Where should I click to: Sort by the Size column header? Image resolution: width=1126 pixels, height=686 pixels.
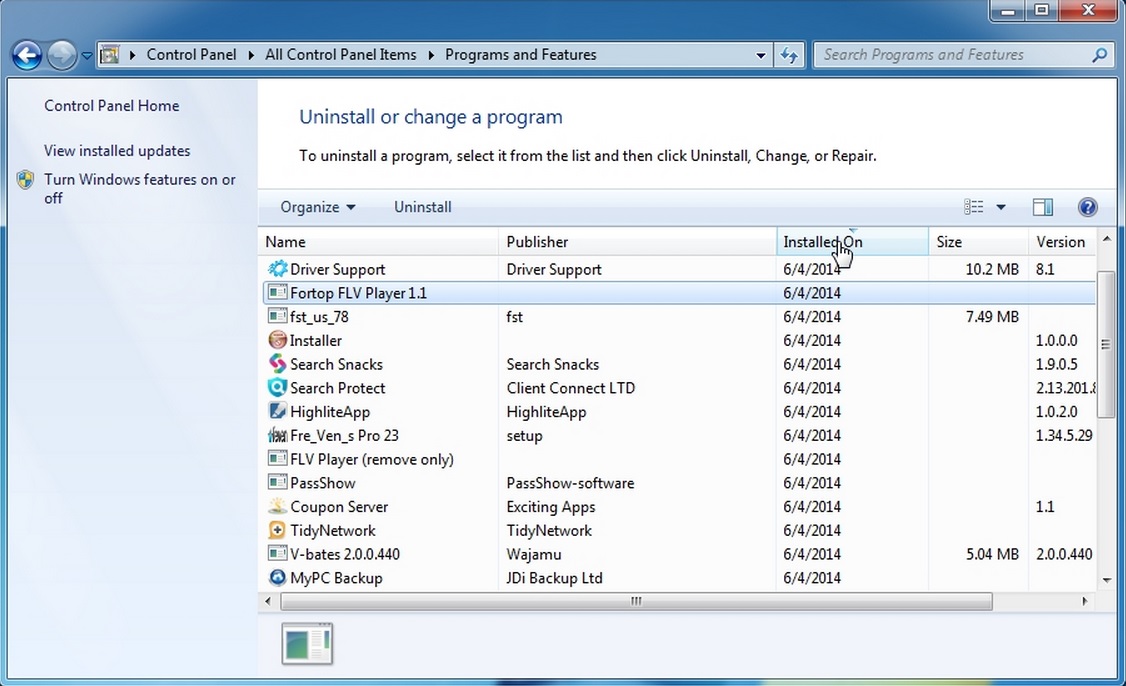[x=979, y=242]
